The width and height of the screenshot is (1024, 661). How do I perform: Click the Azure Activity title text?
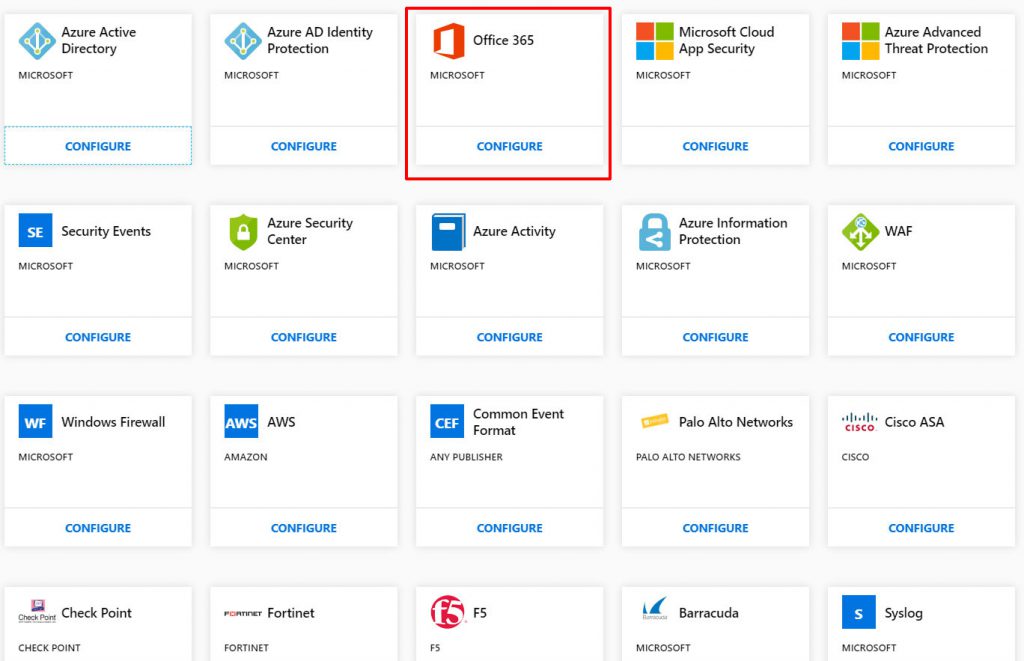pyautogui.click(x=514, y=231)
